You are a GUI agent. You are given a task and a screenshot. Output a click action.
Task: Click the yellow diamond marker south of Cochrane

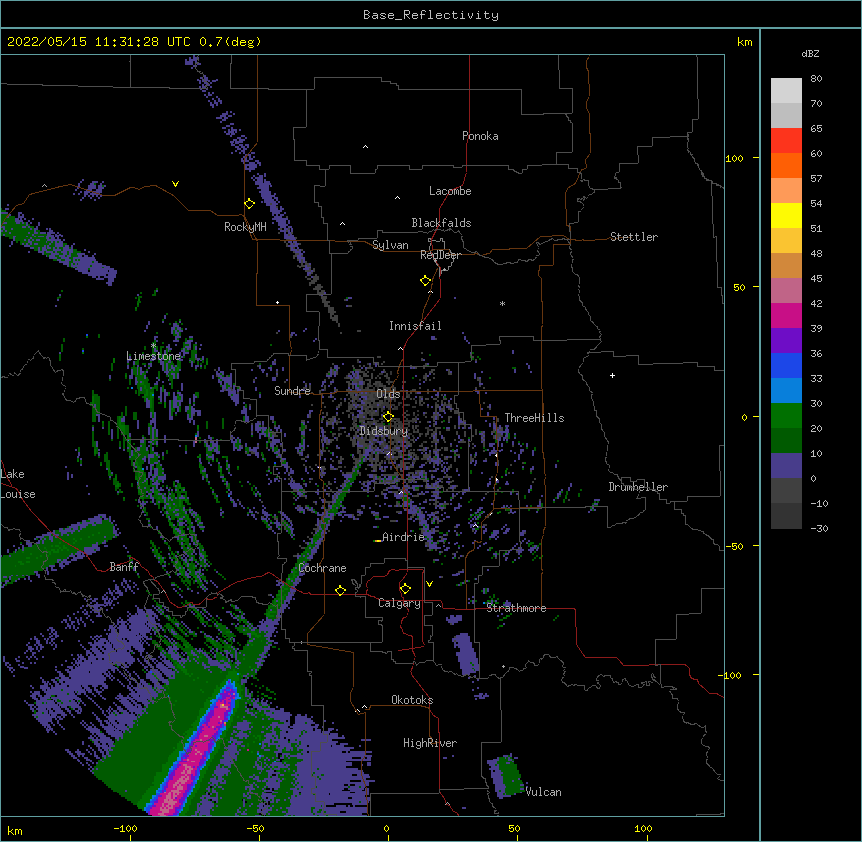[340, 590]
